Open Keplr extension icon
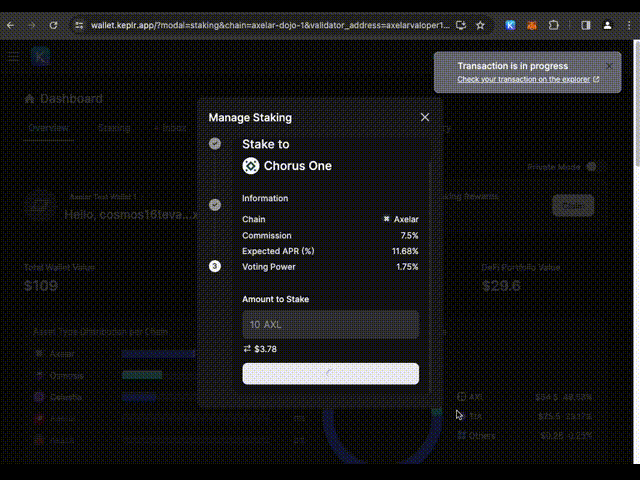Viewport: 640px width, 480px height. [510, 25]
